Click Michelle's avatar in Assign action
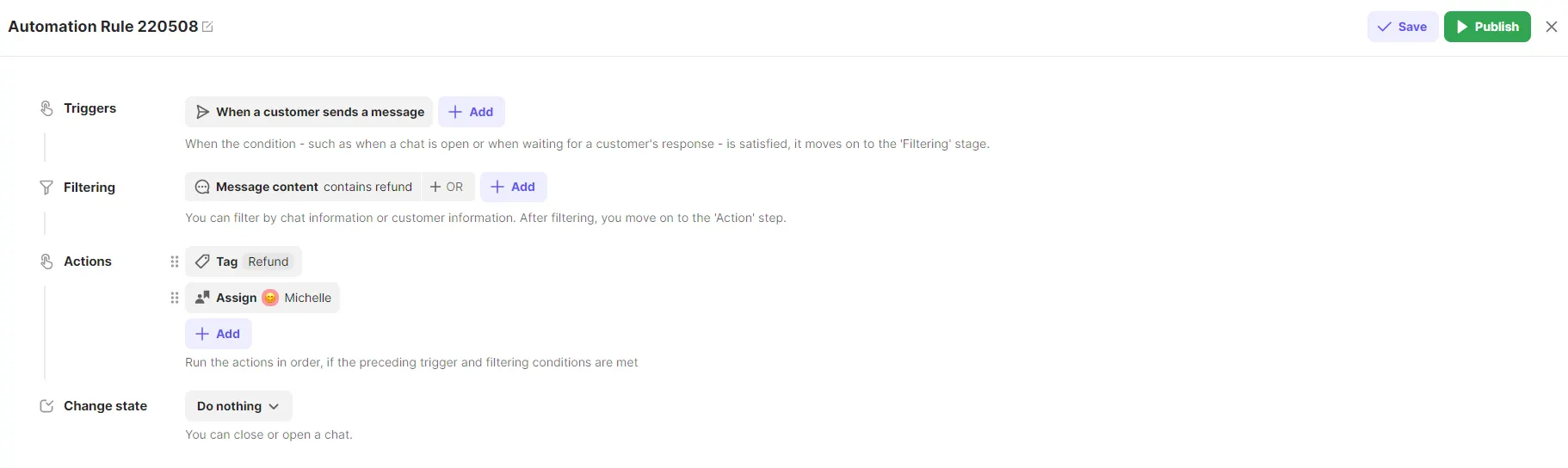 [x=270, y=298]
